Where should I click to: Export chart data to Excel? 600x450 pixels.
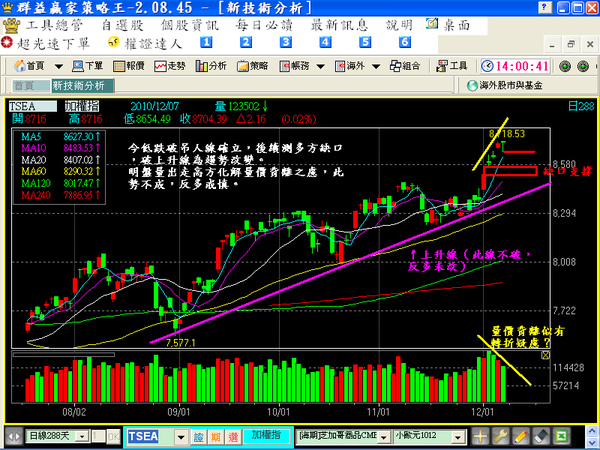click(x=561, y=436)
